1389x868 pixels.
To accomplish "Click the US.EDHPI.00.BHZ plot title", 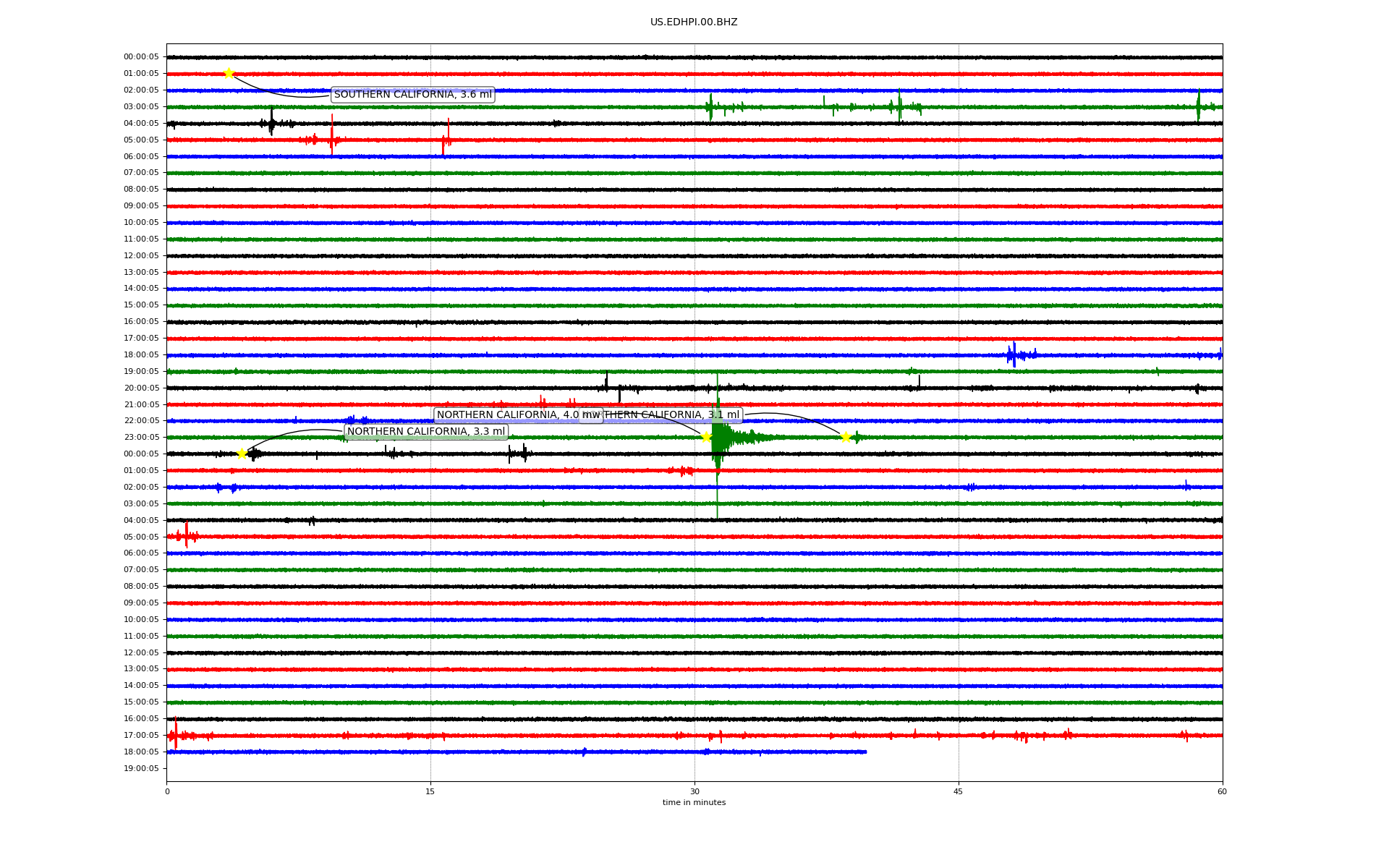I will [694, 22].
